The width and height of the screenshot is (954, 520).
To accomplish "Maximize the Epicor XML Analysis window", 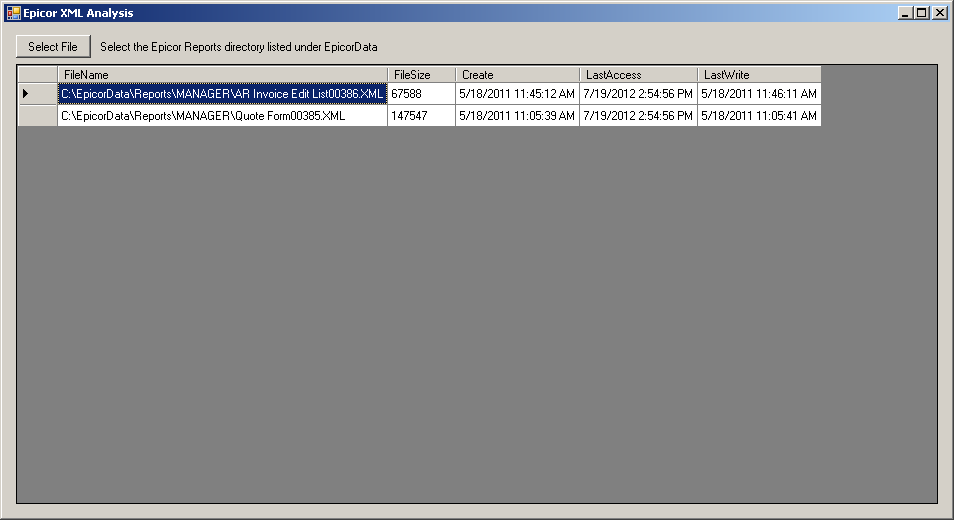I will (x=922, y=13).
